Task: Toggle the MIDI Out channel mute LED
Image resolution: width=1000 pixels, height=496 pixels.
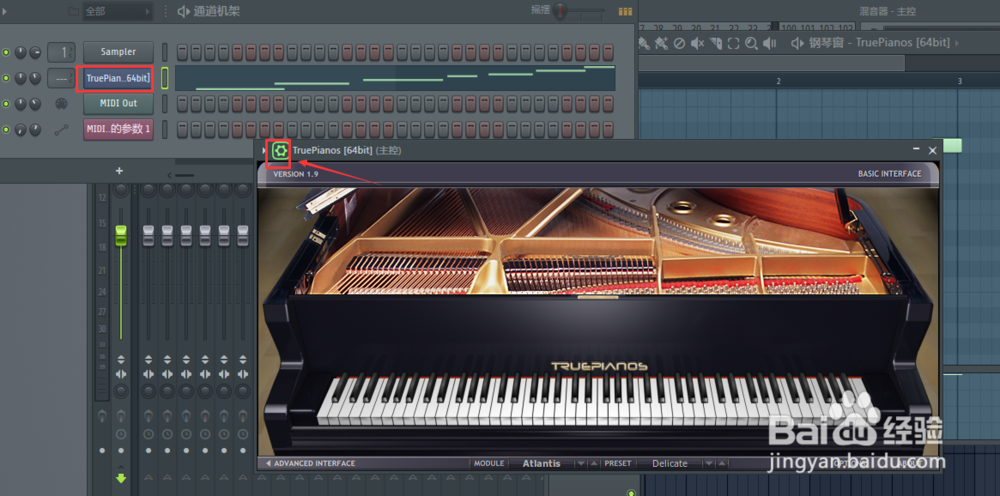Action: click(6, 103)
